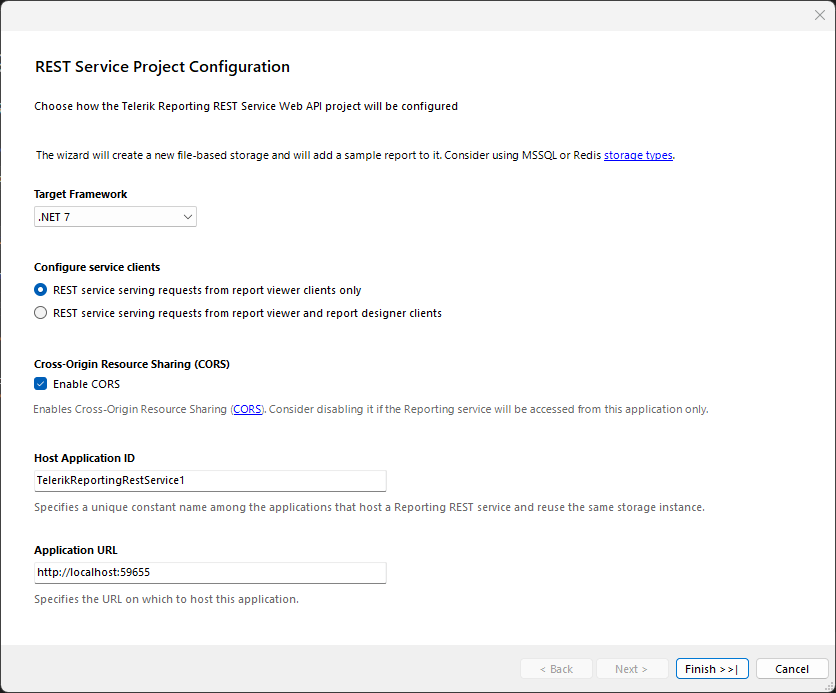Click into the Host Application ID field
This screenshot has width=836, height=693.
210,481
